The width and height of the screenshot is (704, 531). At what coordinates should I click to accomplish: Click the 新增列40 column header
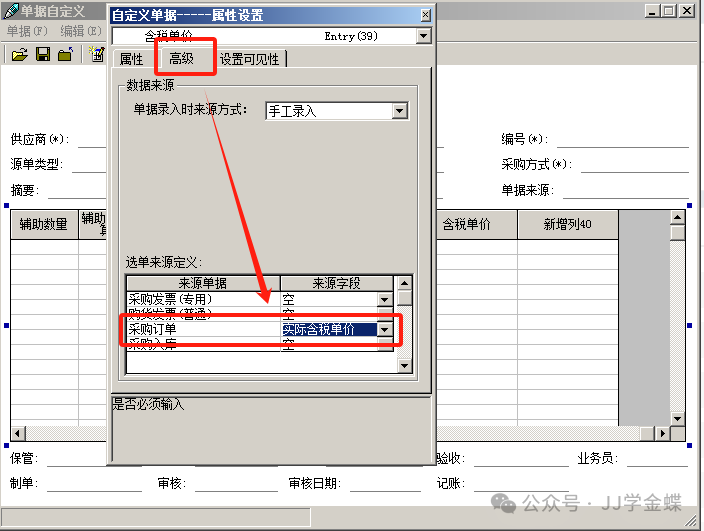pyautogui.click(x=567, y=225)
